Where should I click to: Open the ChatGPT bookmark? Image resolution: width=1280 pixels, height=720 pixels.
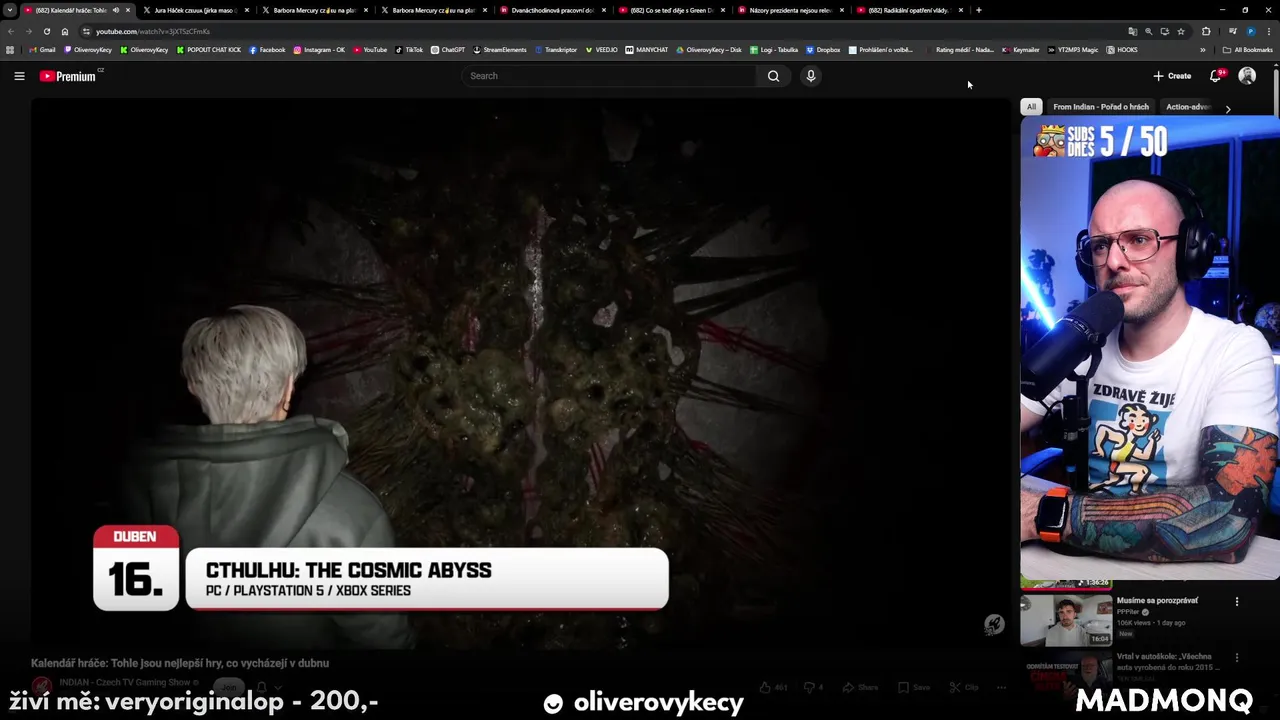click(x=448, y=50)
